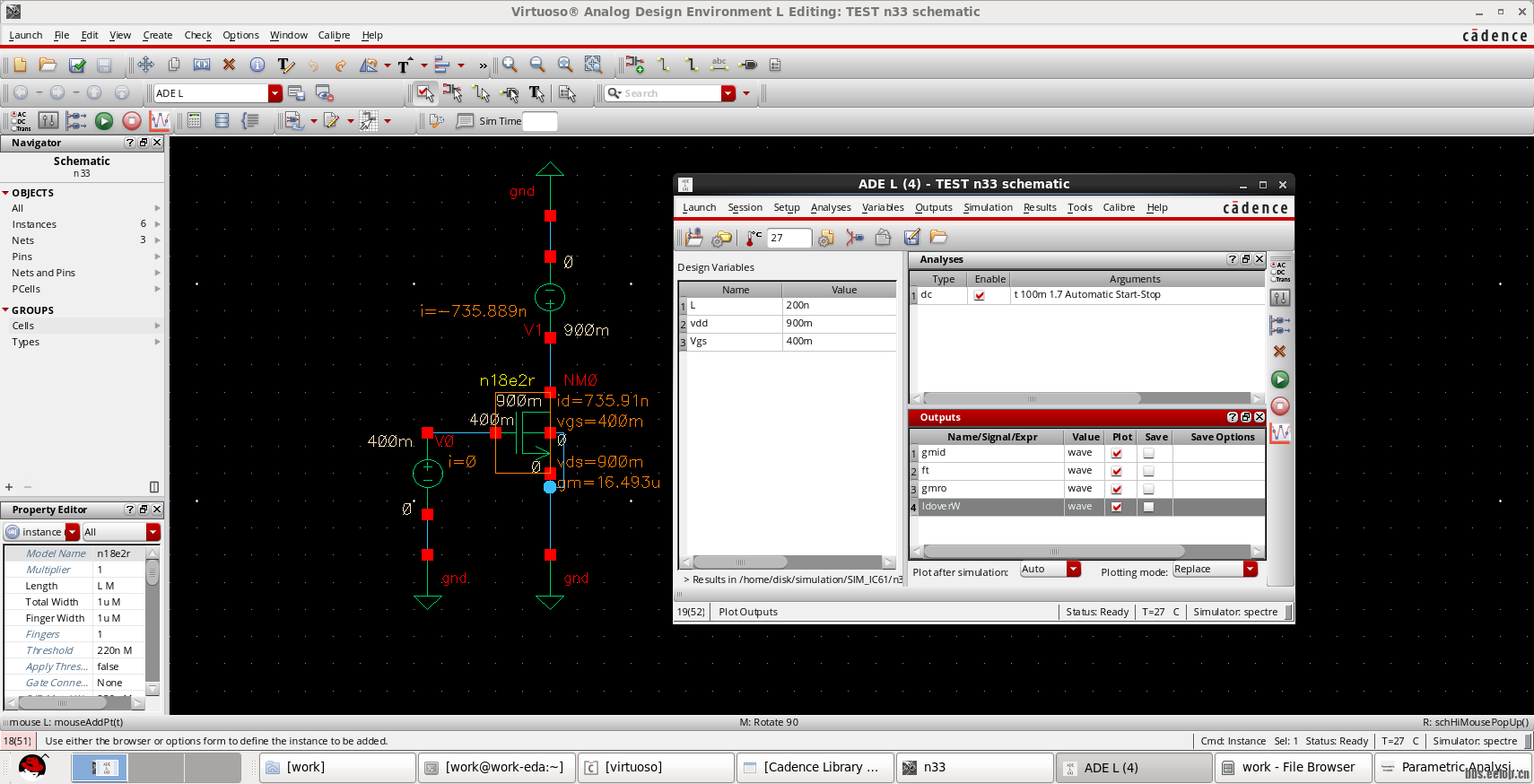Click the temperature 27 input field
Screen dimensions: 1534x784
(x=789, y=238)
